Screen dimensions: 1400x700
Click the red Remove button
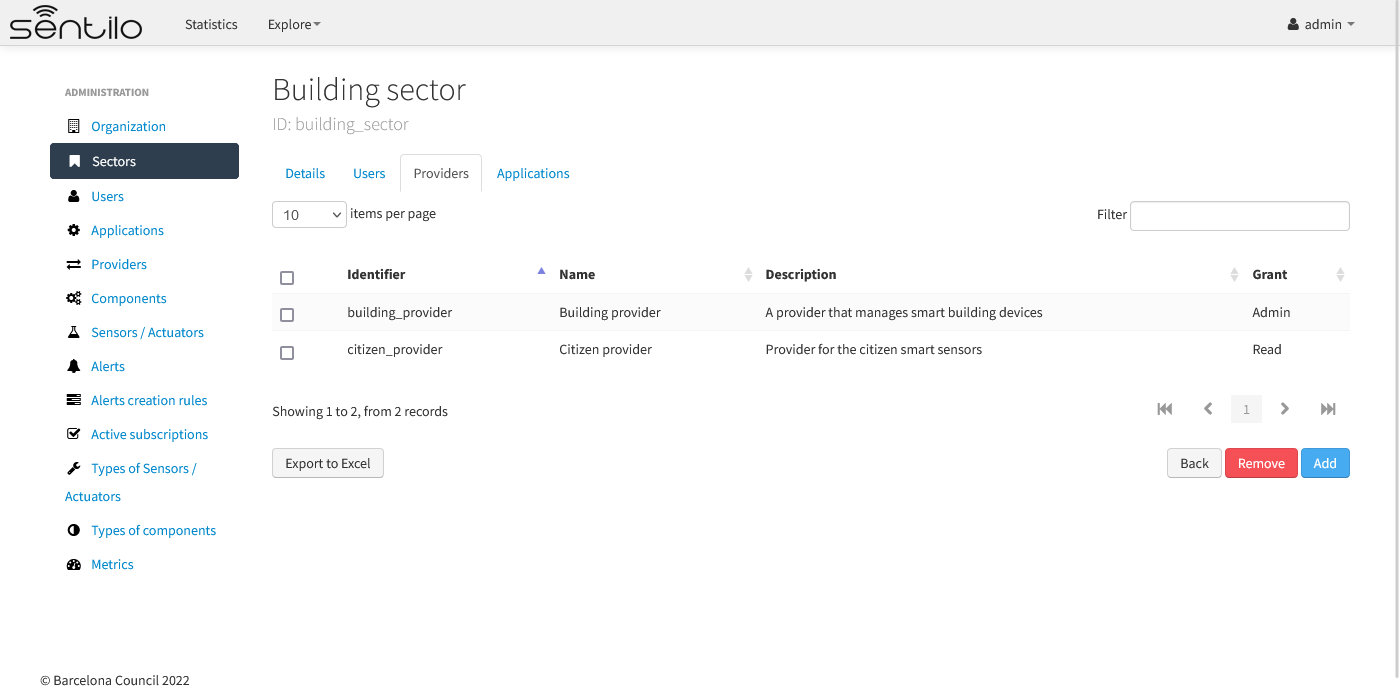[x=1261, y=463]
